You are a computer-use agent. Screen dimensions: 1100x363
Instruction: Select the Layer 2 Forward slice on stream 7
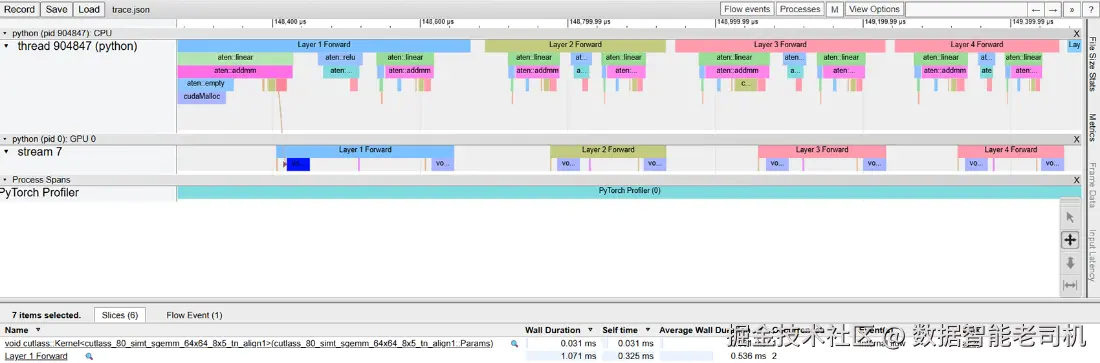(608, 150)
